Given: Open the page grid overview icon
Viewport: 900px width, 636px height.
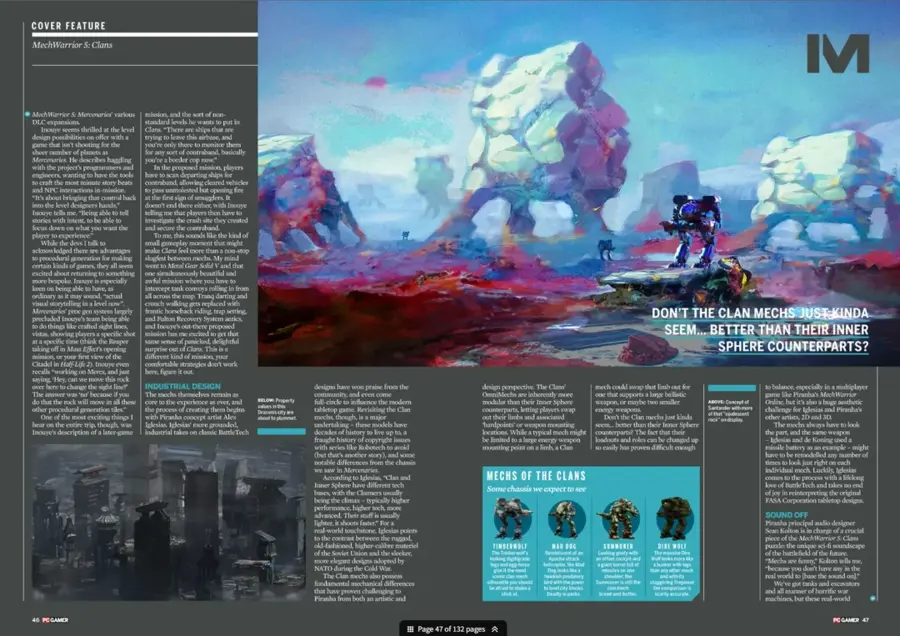Looking at the screenshot, I should point(410,629).
